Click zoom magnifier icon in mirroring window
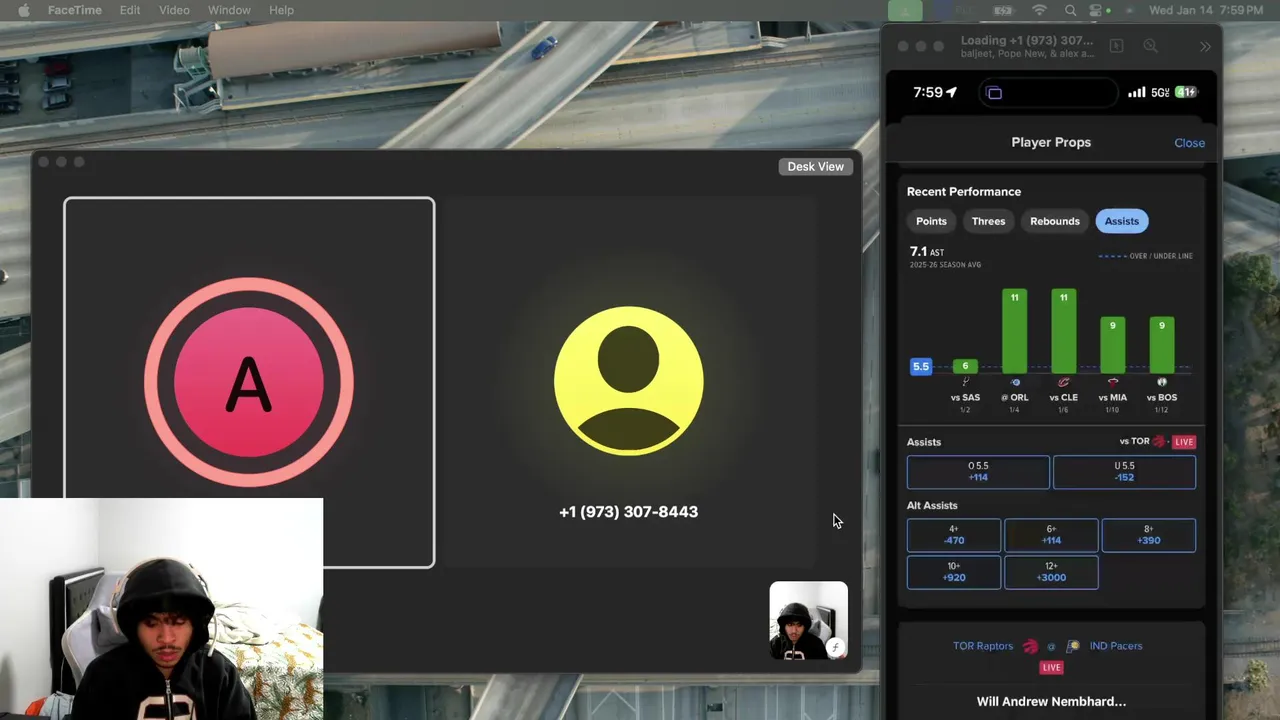This screenshot has width=1280, height=720. coord(1151,46)
